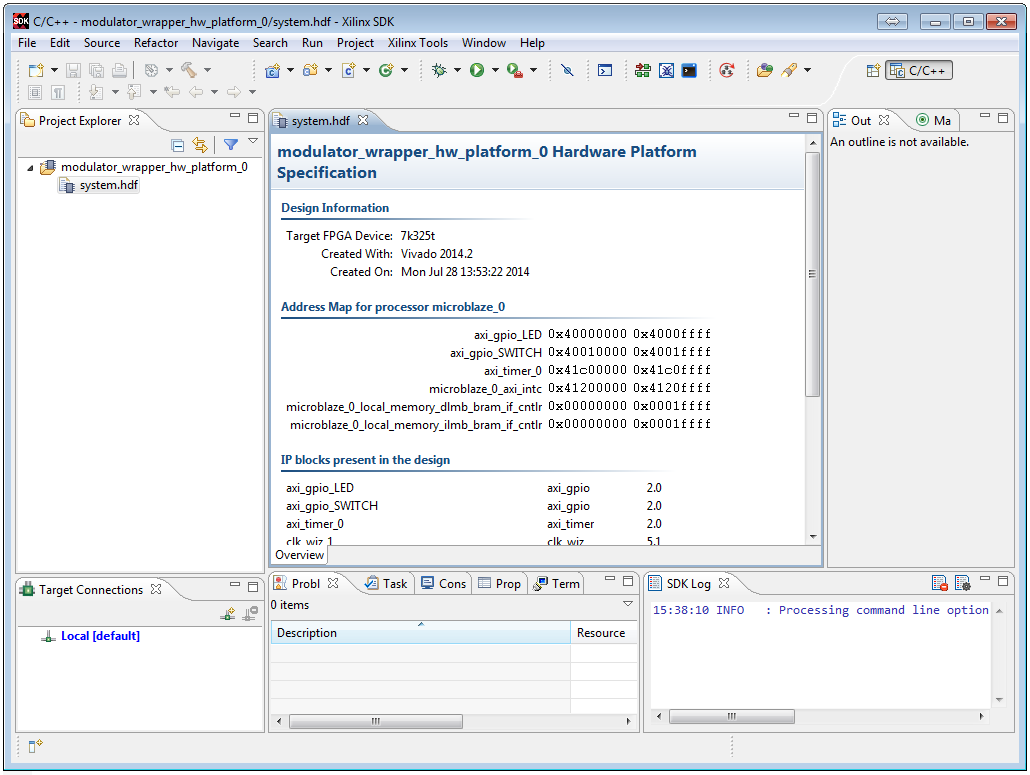This screenshot has width=1030, height=775.
Task: Select the C/C++ perspective button
Action: pyautogui.click(x=919, y=70)
